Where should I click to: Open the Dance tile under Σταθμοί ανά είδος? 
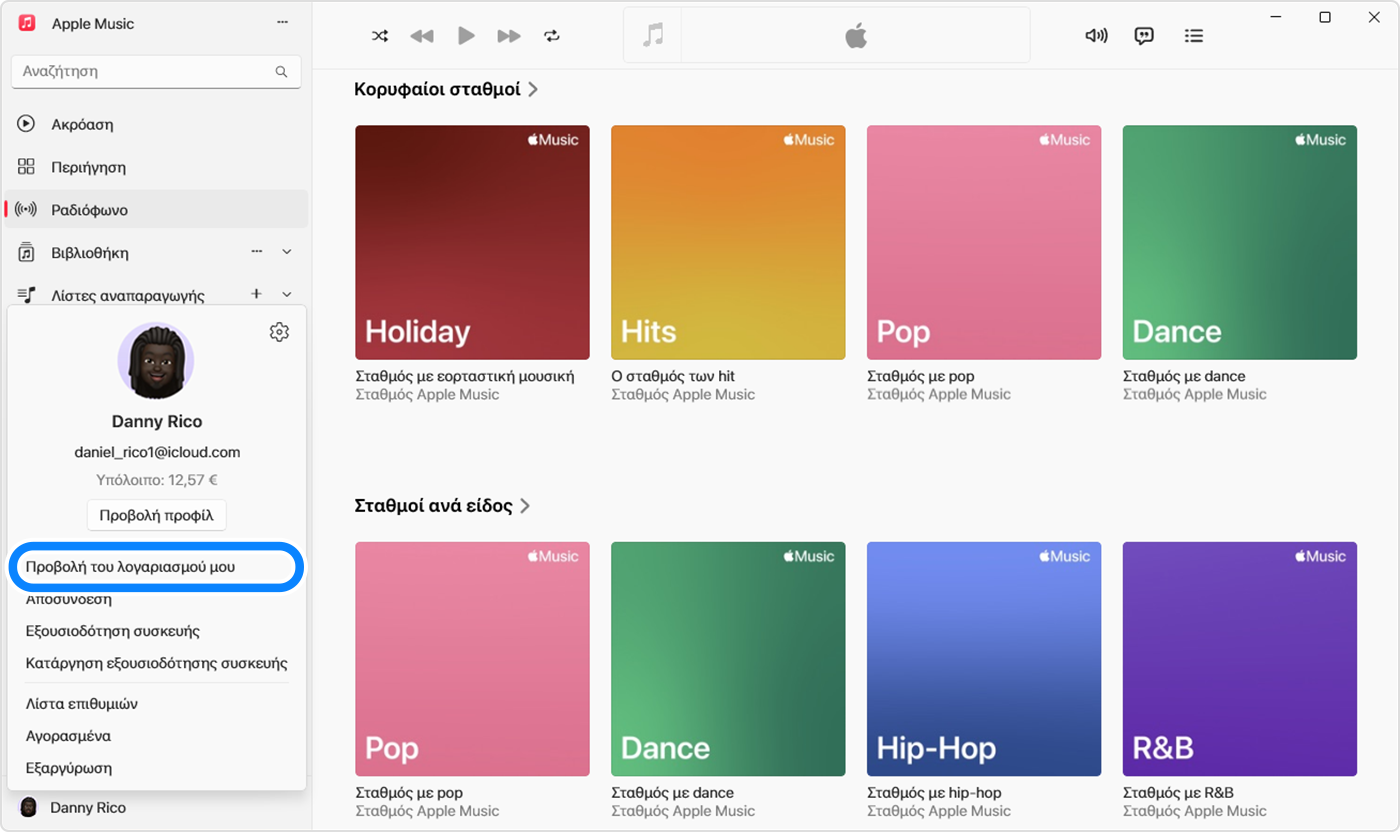click(728, 659)
